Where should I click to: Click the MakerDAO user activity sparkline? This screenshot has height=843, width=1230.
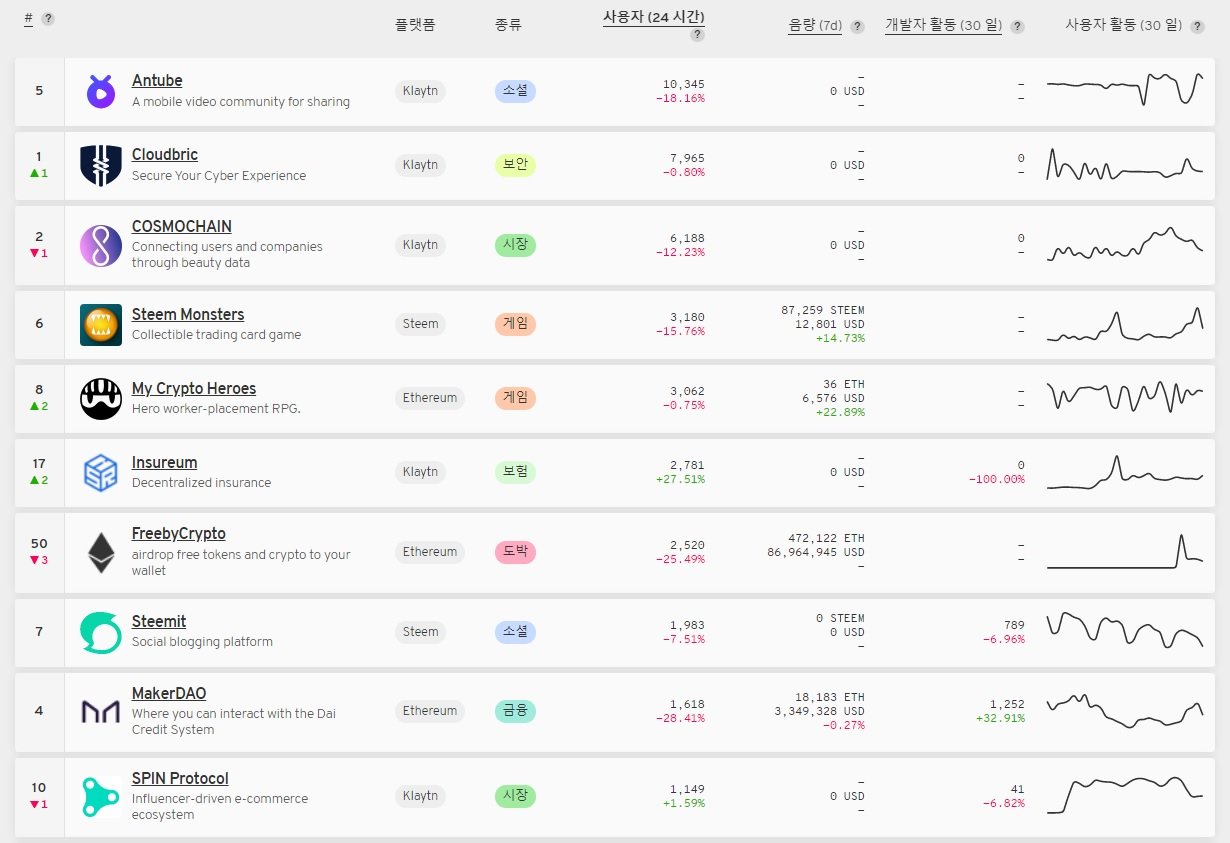click(1125, 710)
